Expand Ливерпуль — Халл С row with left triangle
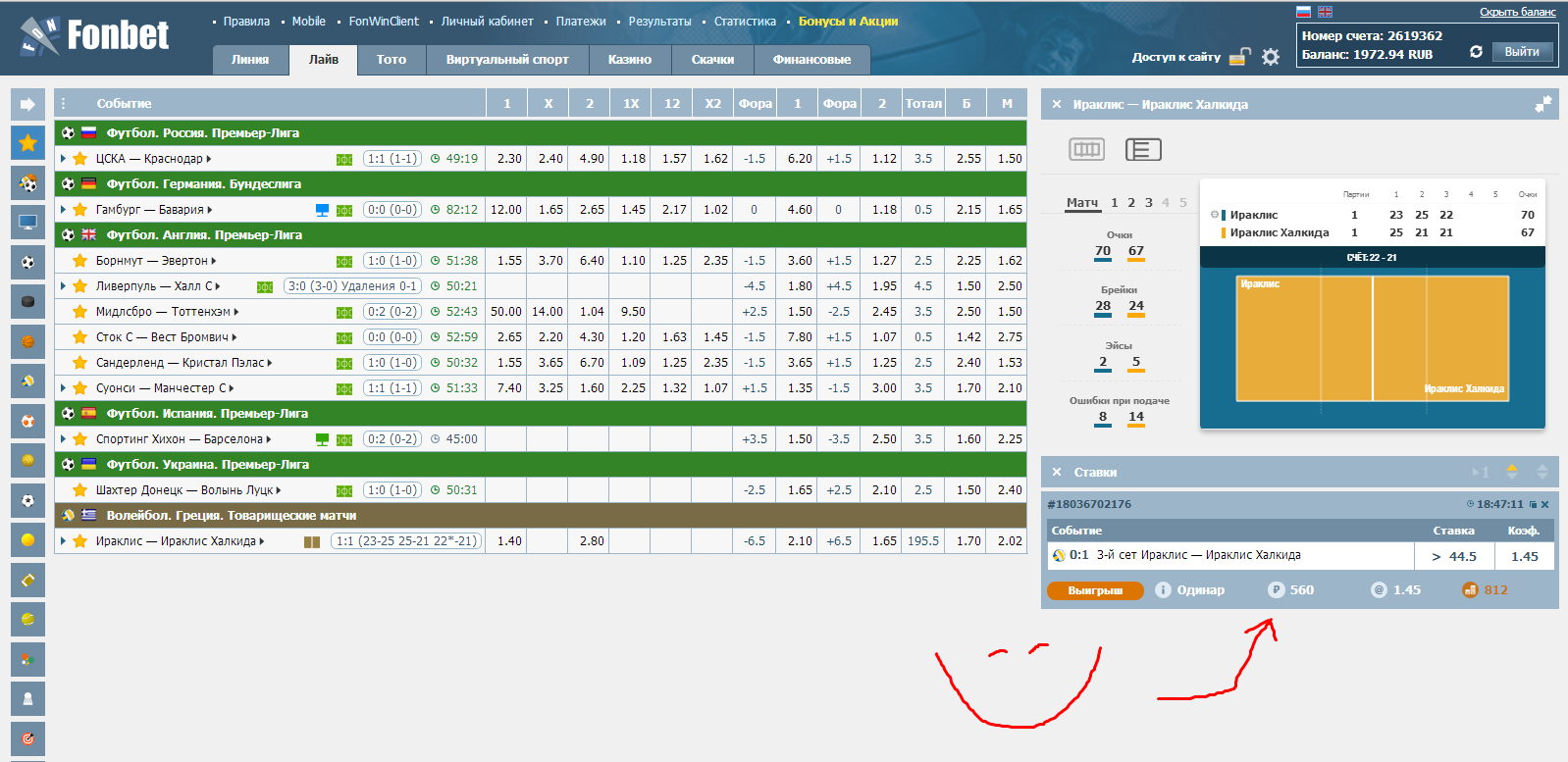This screenshot has width=1568, height=762. (x=64, y=286)
